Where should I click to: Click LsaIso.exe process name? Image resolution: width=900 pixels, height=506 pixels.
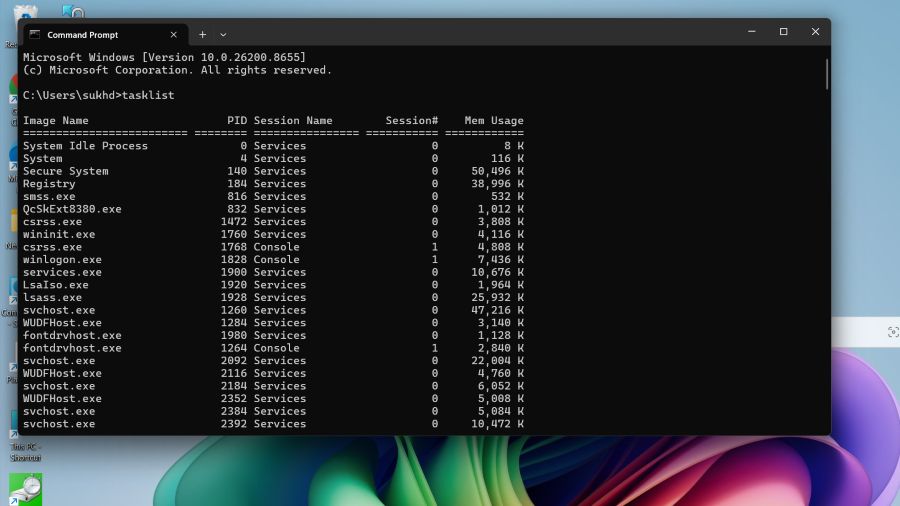click(x=56, y=285)
